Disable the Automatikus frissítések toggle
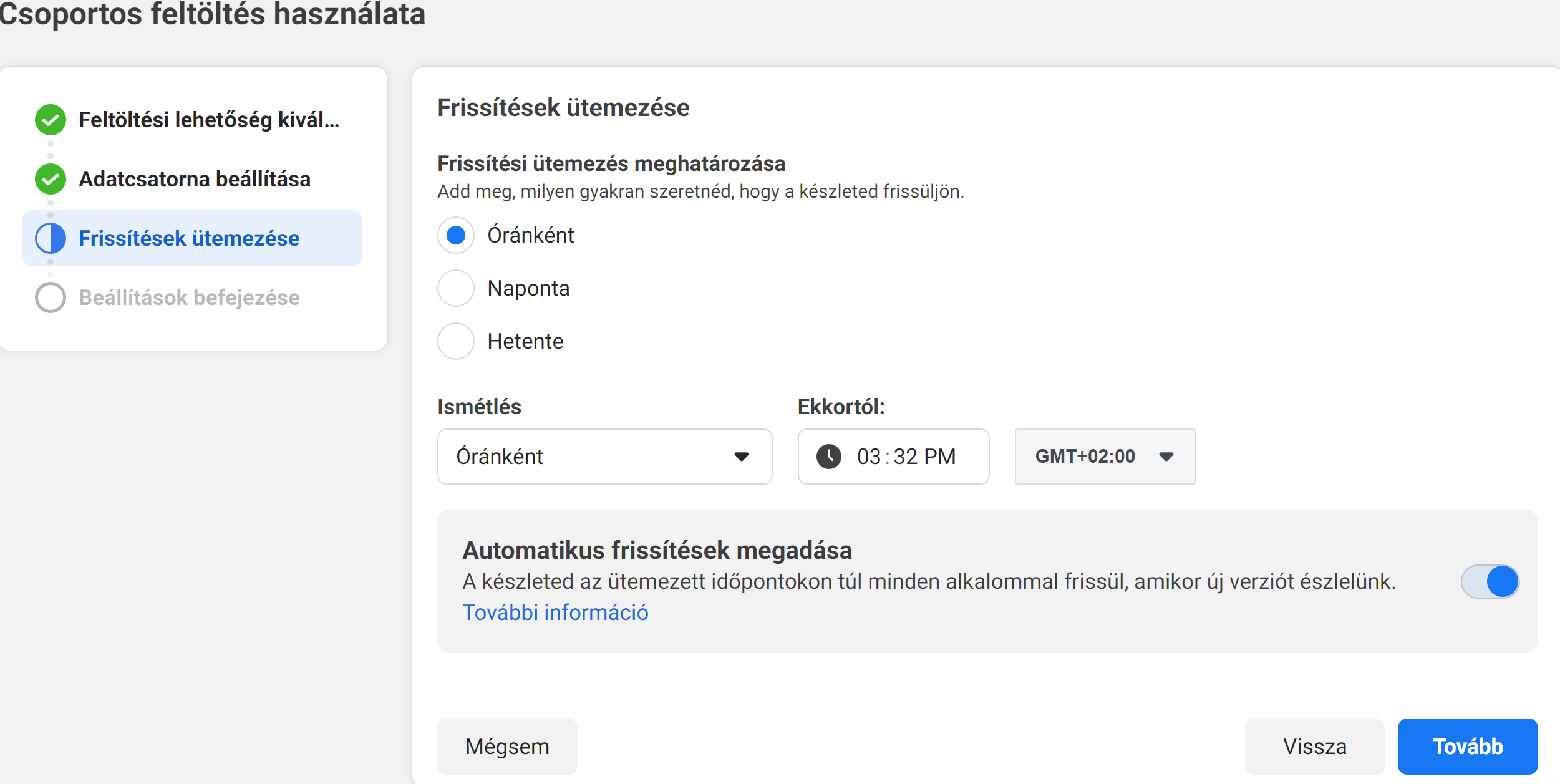 tap(1490, 581)
